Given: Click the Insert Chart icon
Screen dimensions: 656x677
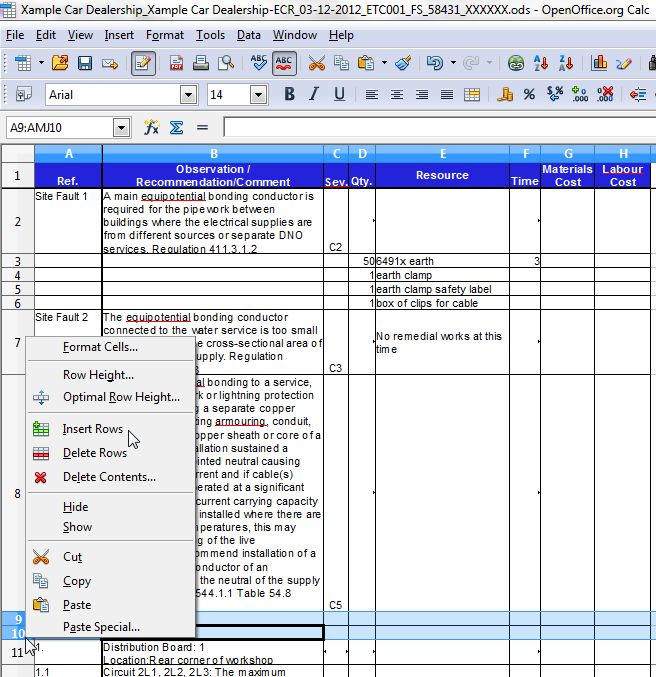Looking at the screenshot, I should click(599, 63).
